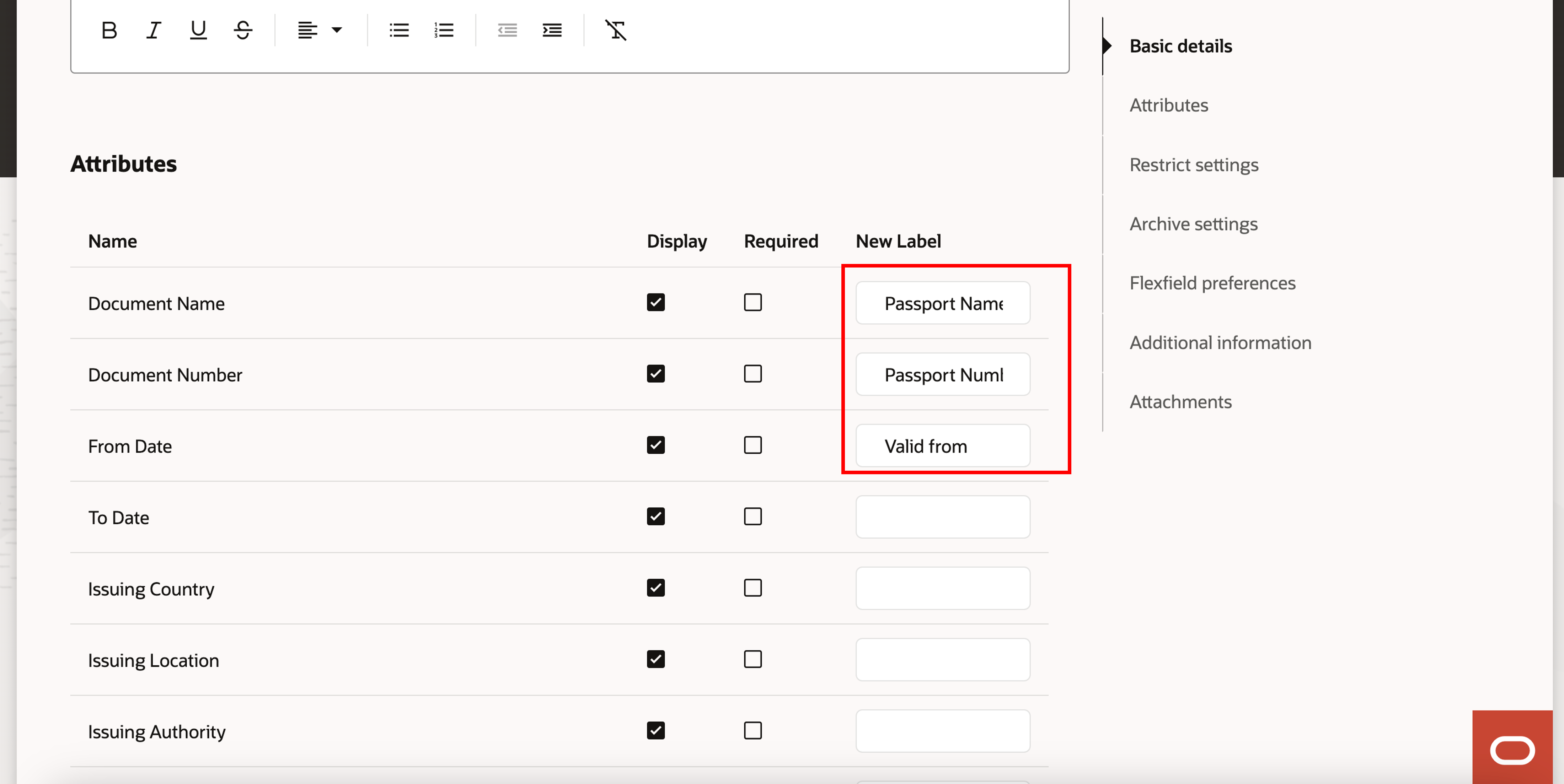Apply strikethrough formatting
Image resolution: width=1564 pixels, height=784 pixels.
tap(243, 30)
